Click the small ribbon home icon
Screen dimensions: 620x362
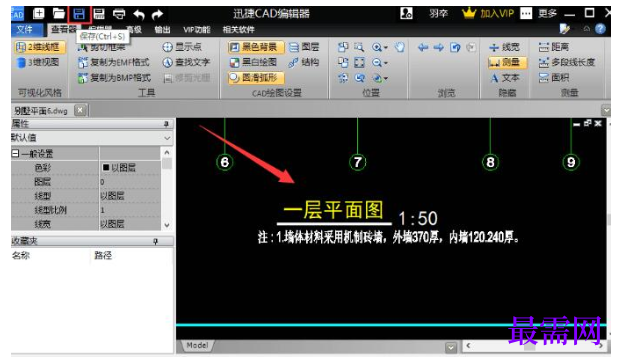point(586,28)
